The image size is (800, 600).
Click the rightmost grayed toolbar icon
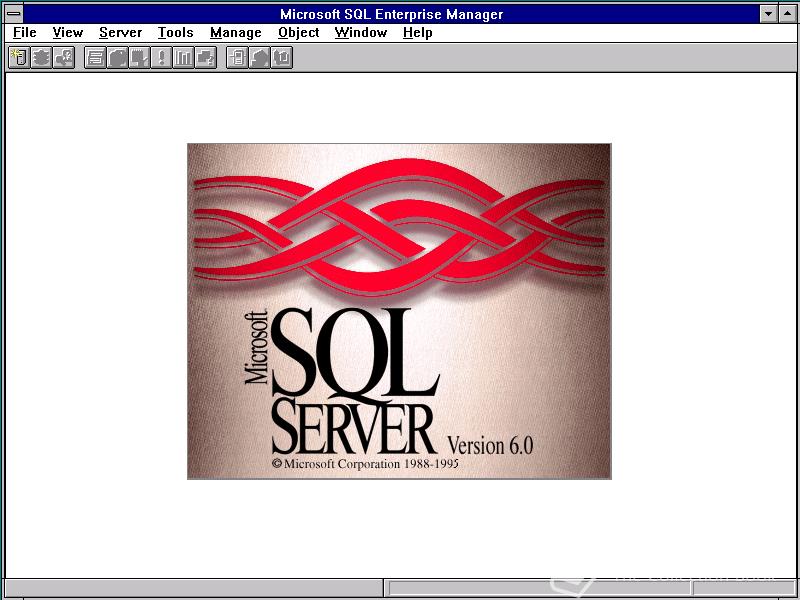281,58
